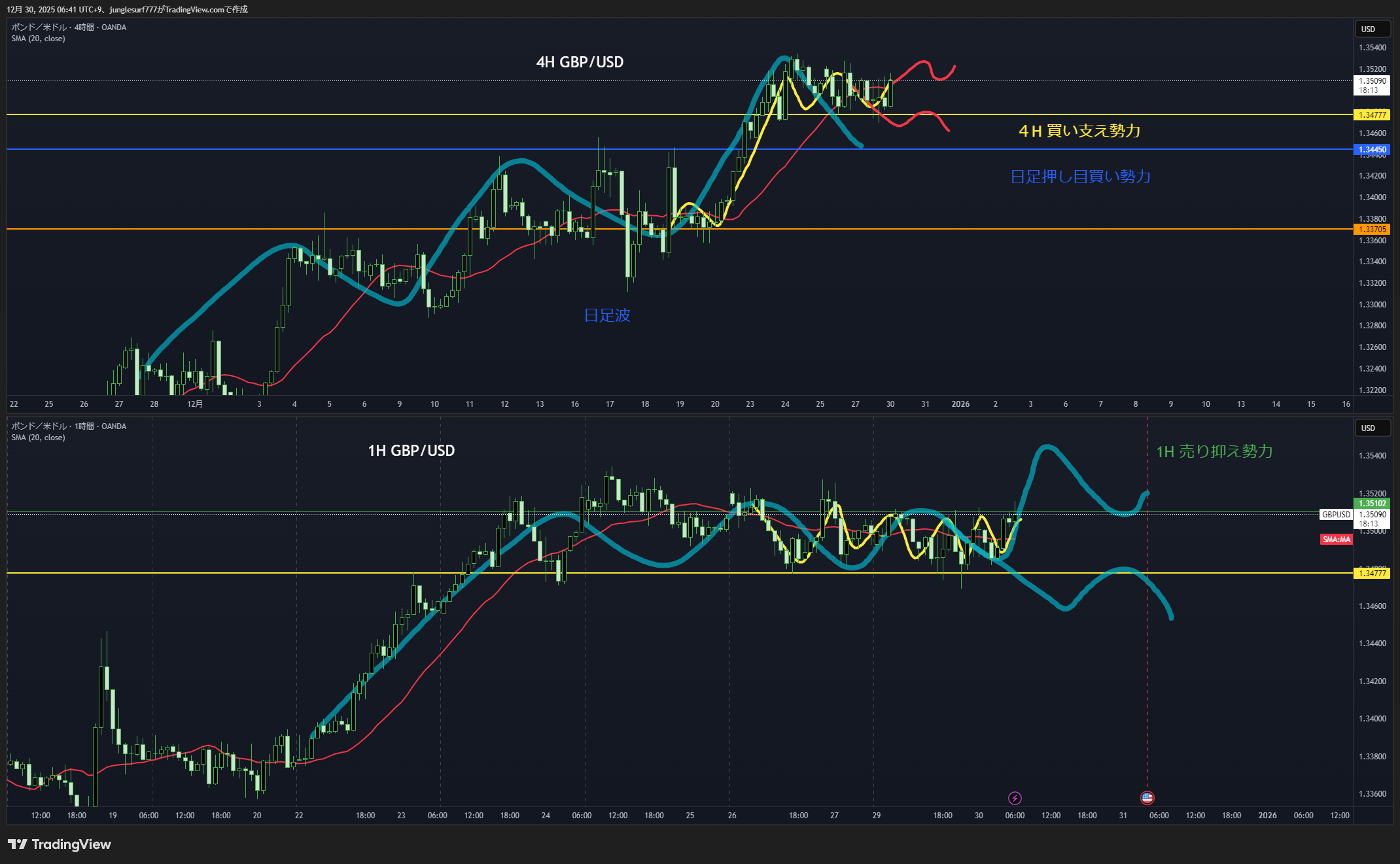Click the 4H chart symbol title legend

[x=69, y=27]
